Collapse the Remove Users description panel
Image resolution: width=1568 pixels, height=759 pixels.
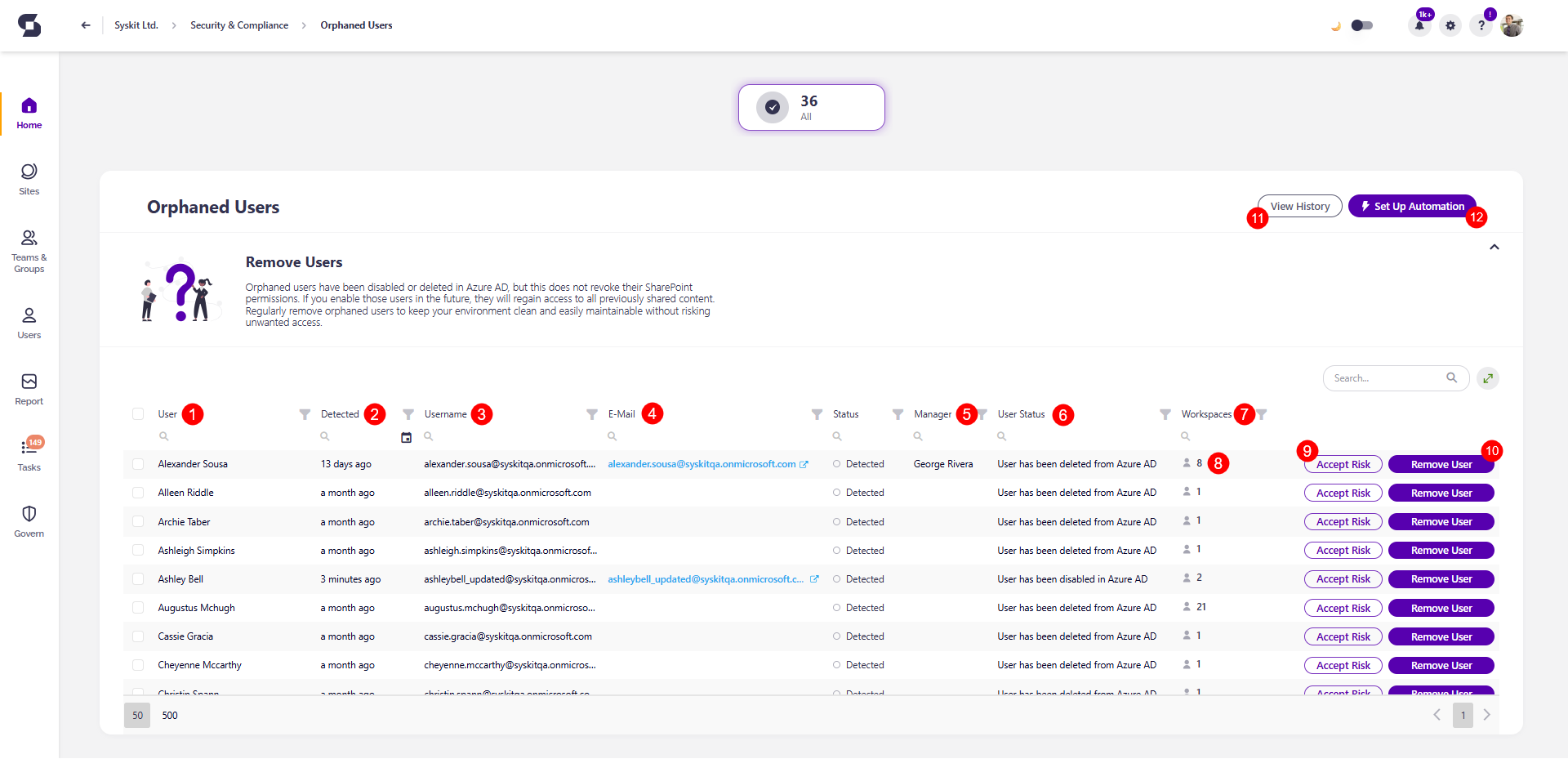tap(1494, 246)
